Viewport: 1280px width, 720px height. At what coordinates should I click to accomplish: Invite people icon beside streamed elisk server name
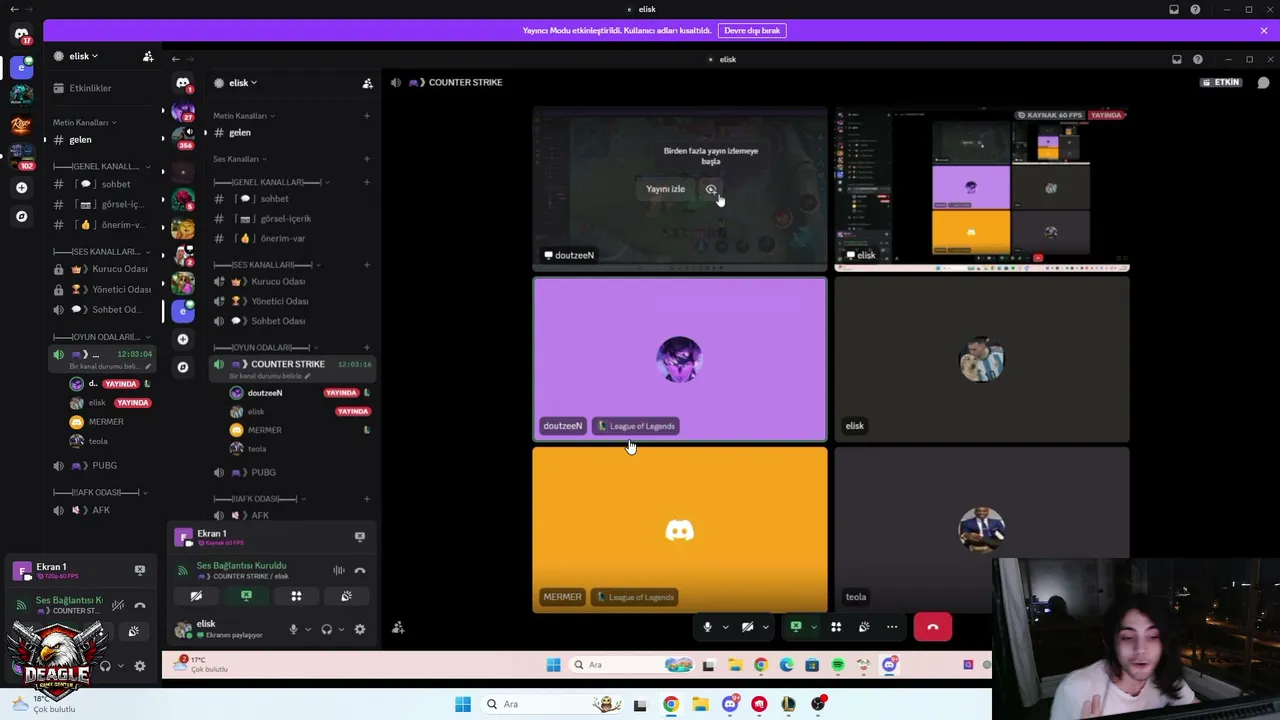pos(367,83)
